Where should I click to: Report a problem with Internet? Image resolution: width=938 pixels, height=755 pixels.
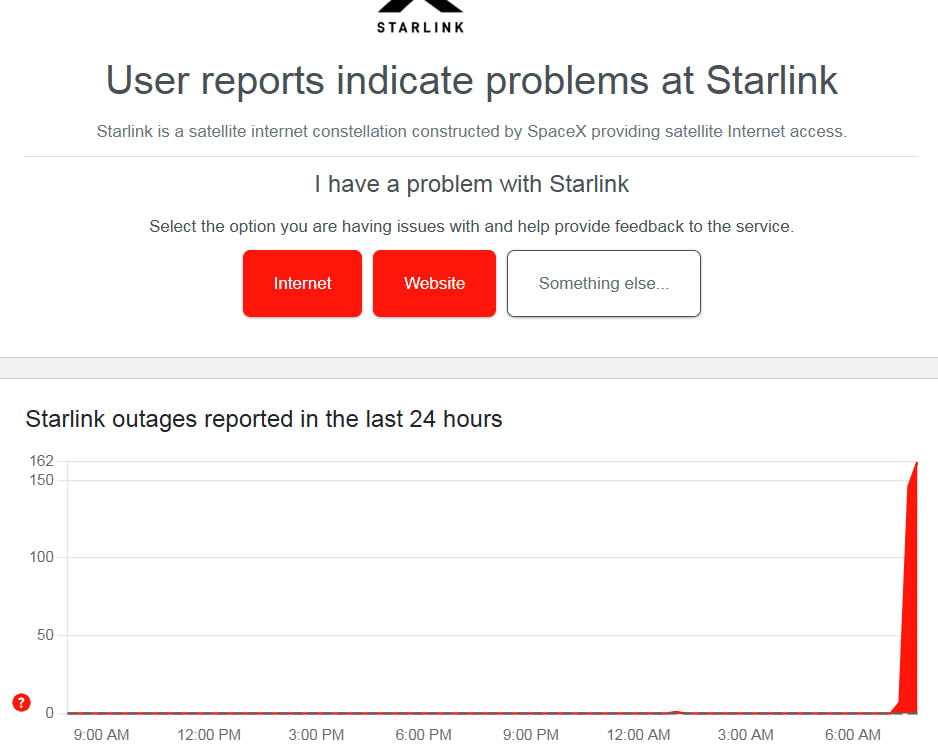pyautogui.click(x=302, y=284)
